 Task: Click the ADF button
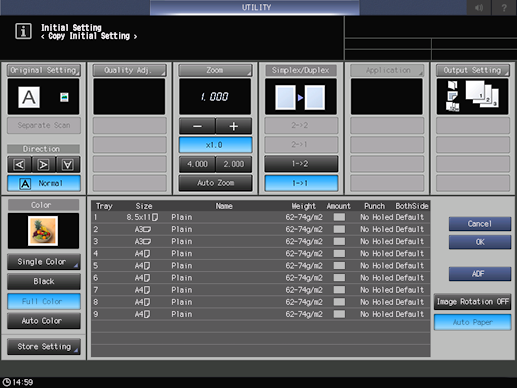coord(480,274)
